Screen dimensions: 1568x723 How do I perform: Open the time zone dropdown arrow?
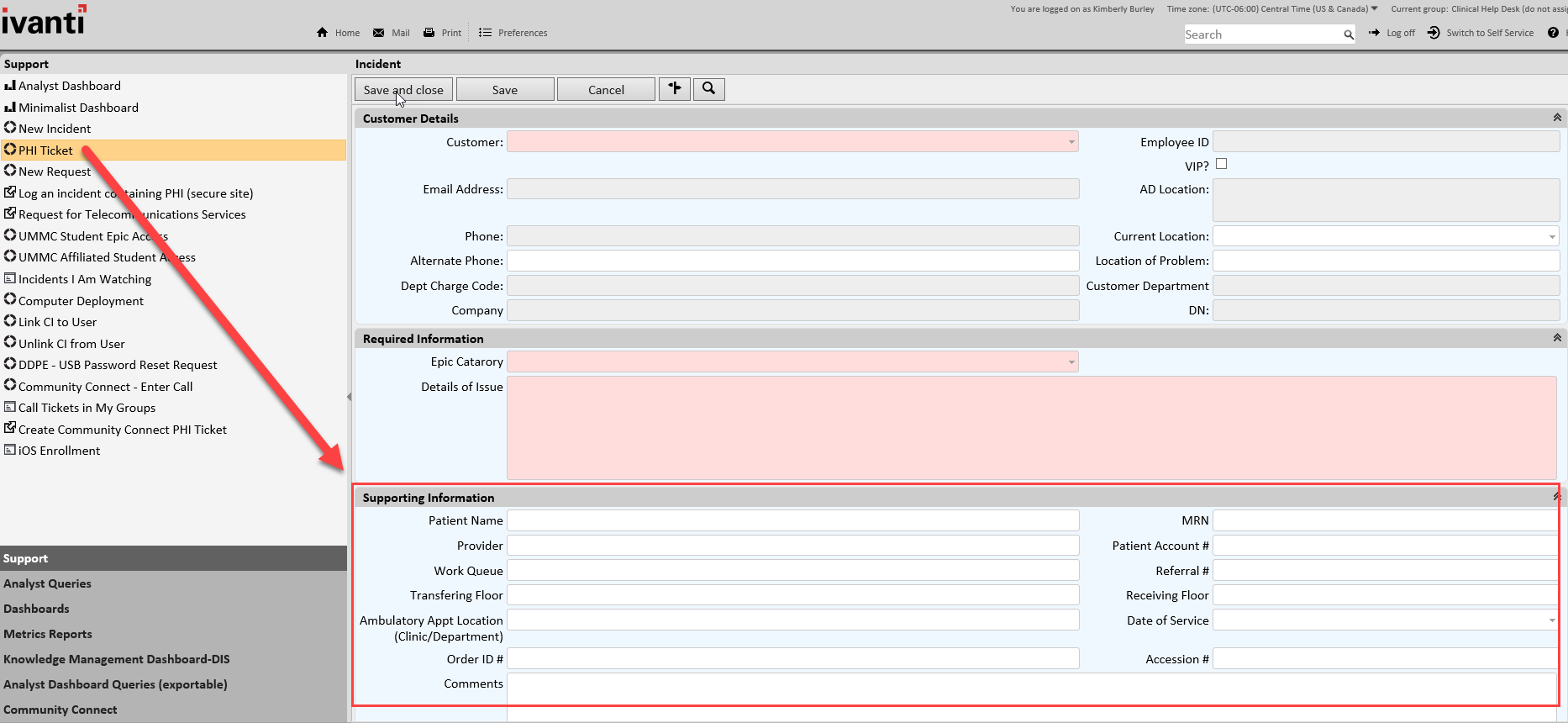(1375, 8)
